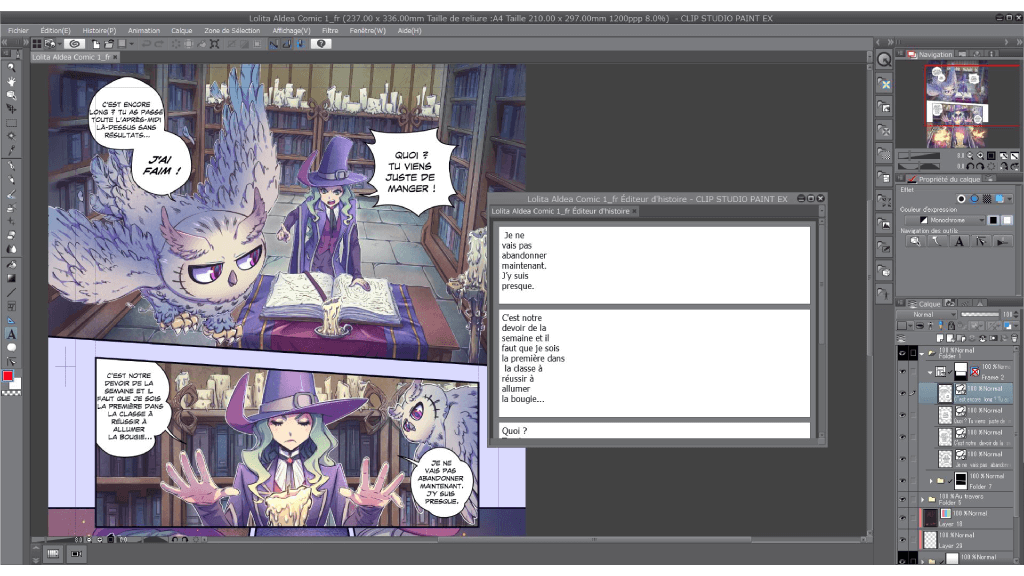Click the help question mark icon

(321, 44)
